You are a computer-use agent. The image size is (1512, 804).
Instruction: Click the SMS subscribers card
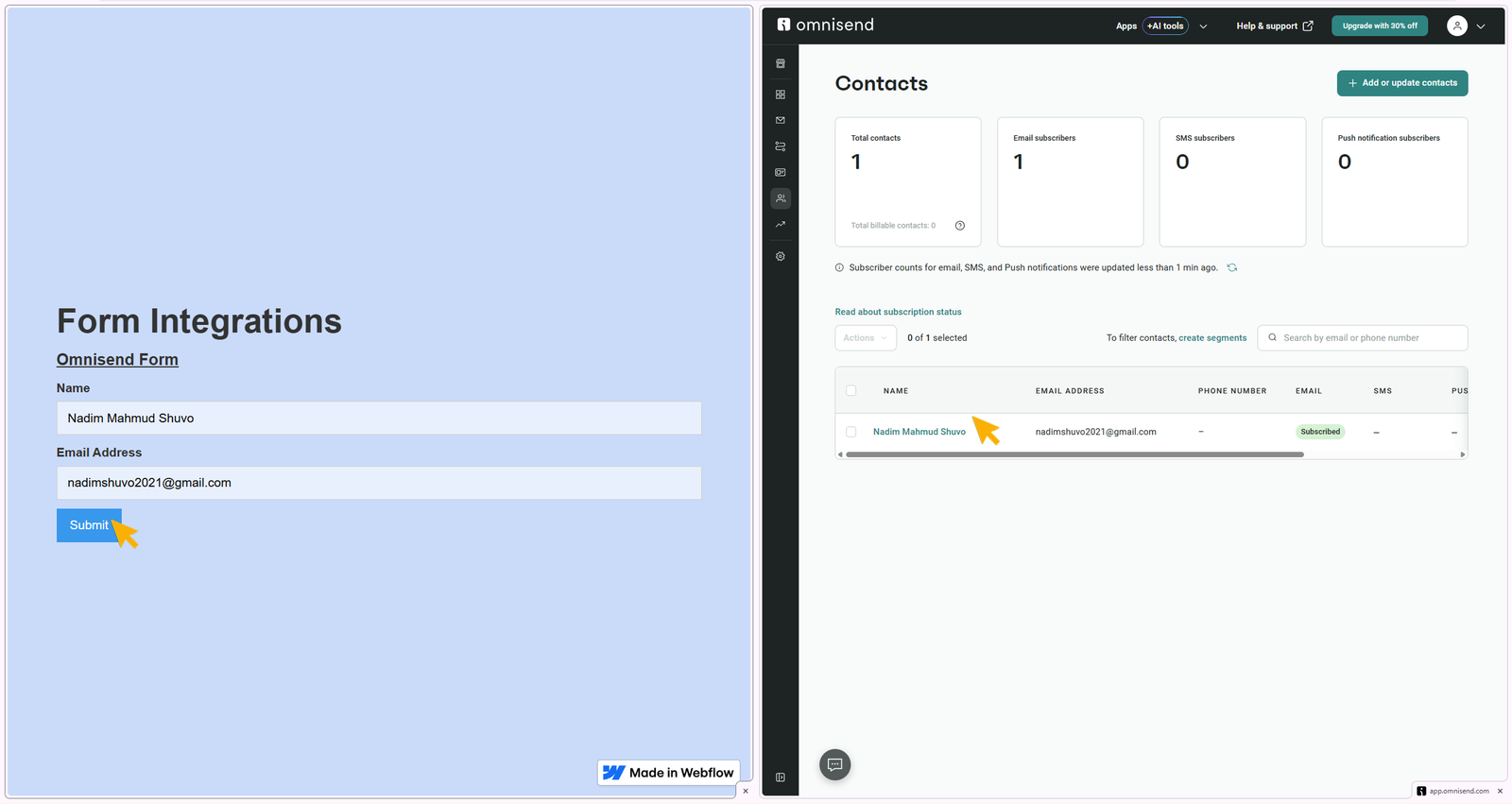[1232, 182]
